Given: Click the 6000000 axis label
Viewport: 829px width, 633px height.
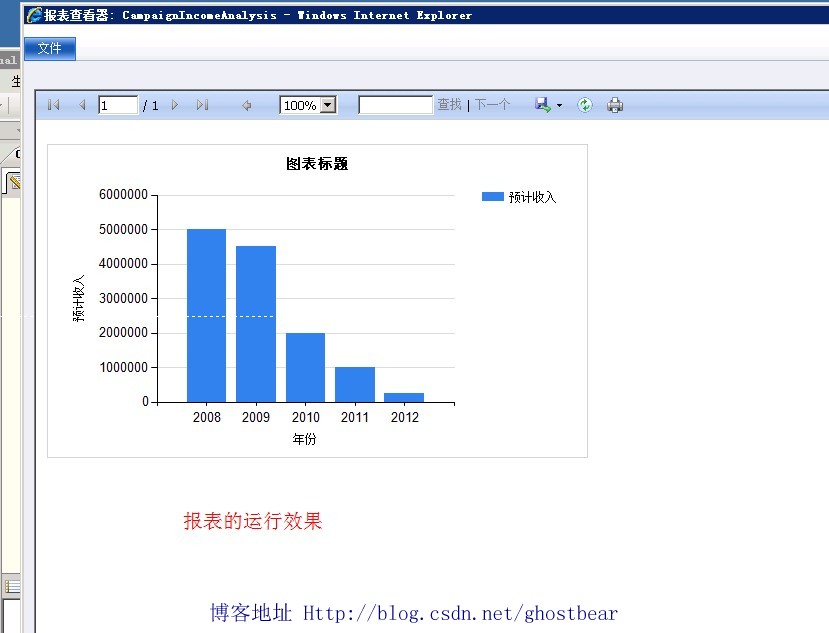Looking at the screenshot, I should [123, 195].
